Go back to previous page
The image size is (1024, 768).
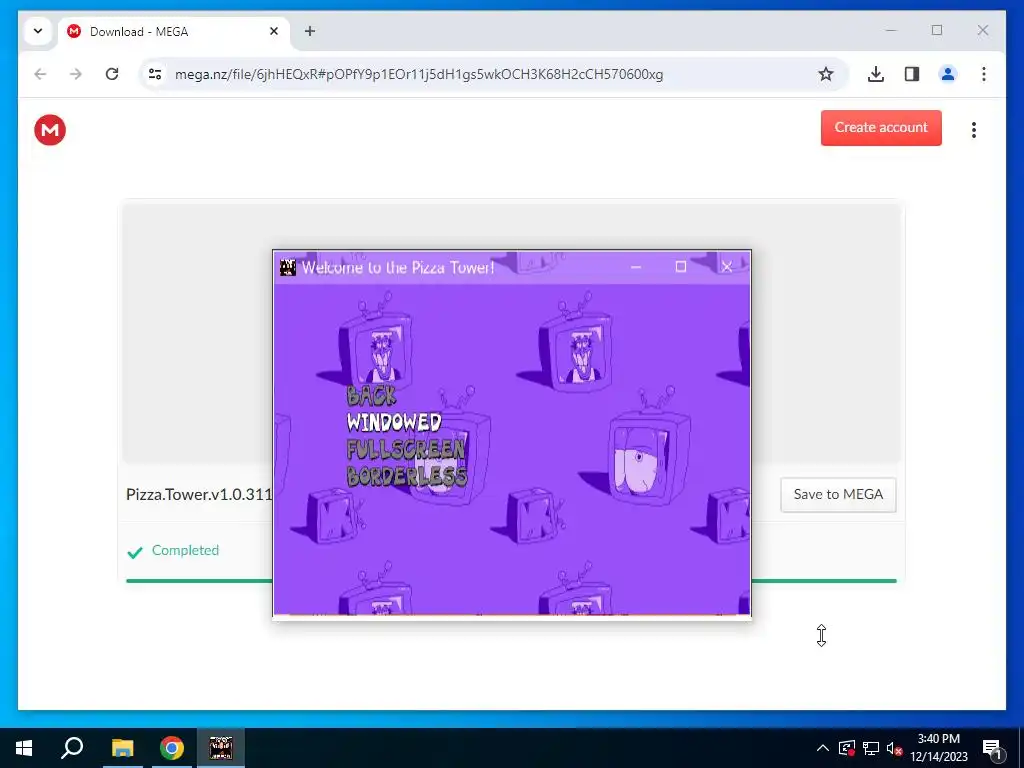[x=40, y=74]
